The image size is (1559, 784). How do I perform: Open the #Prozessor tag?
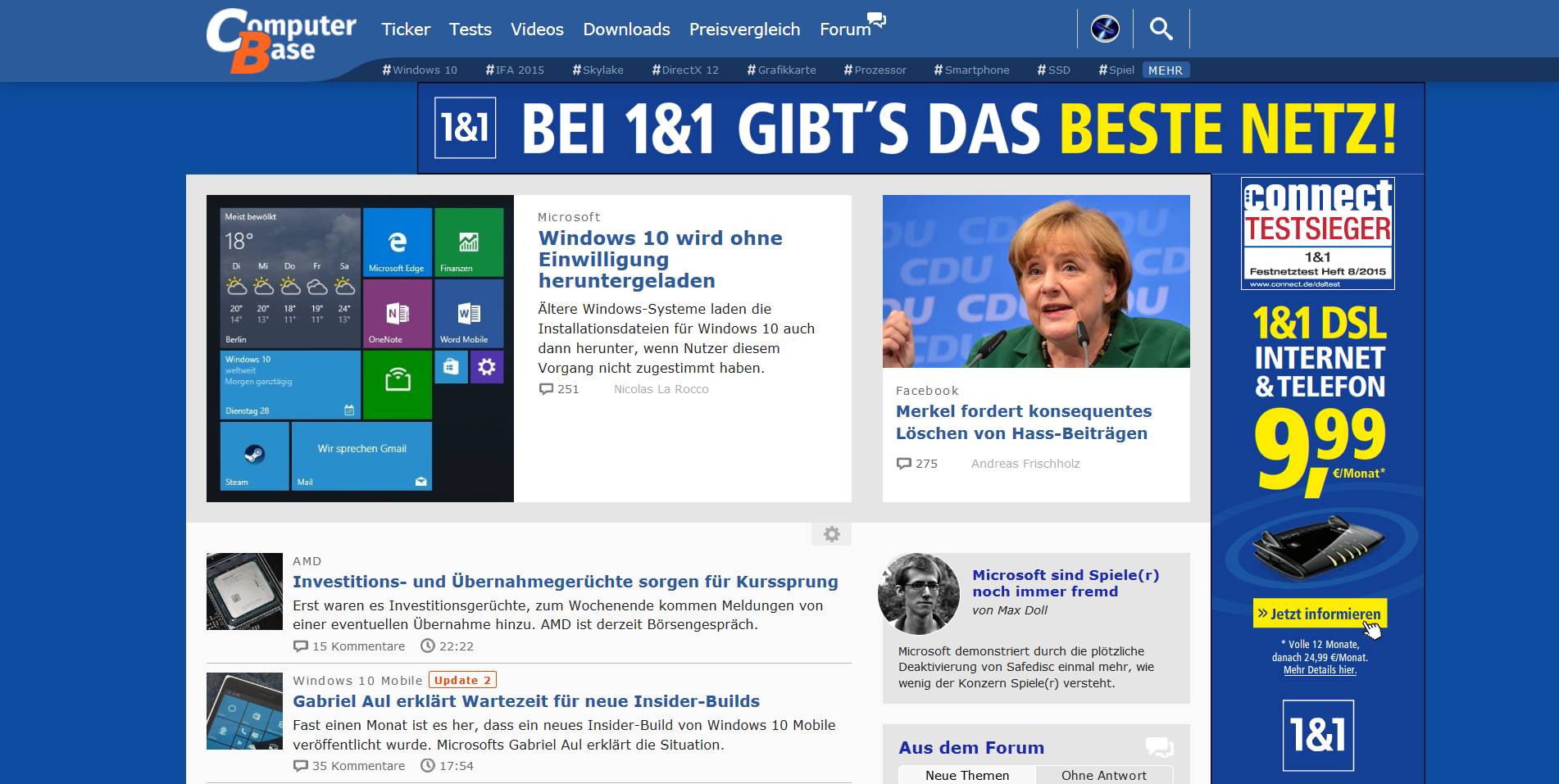(875, 70)
